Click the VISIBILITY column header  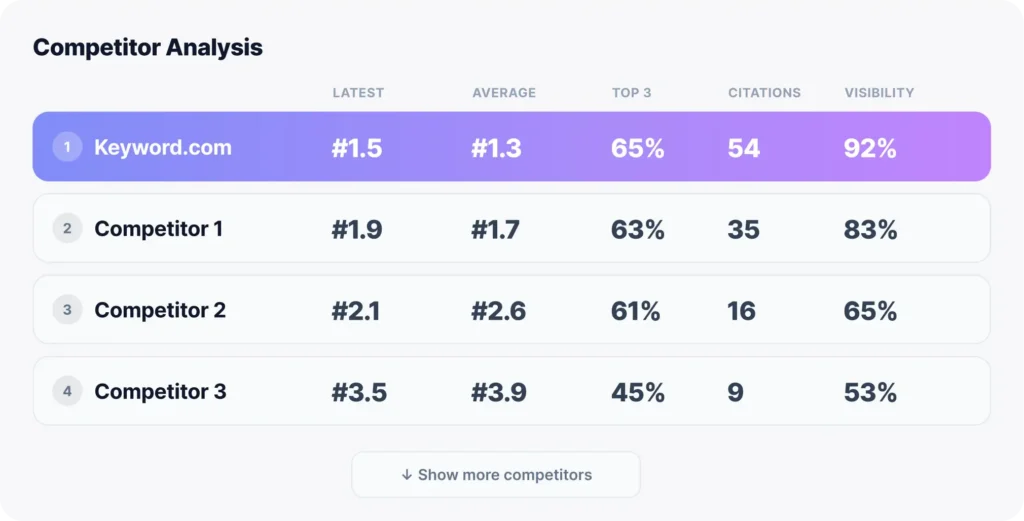pyautogui.click(x=879, y=93)
